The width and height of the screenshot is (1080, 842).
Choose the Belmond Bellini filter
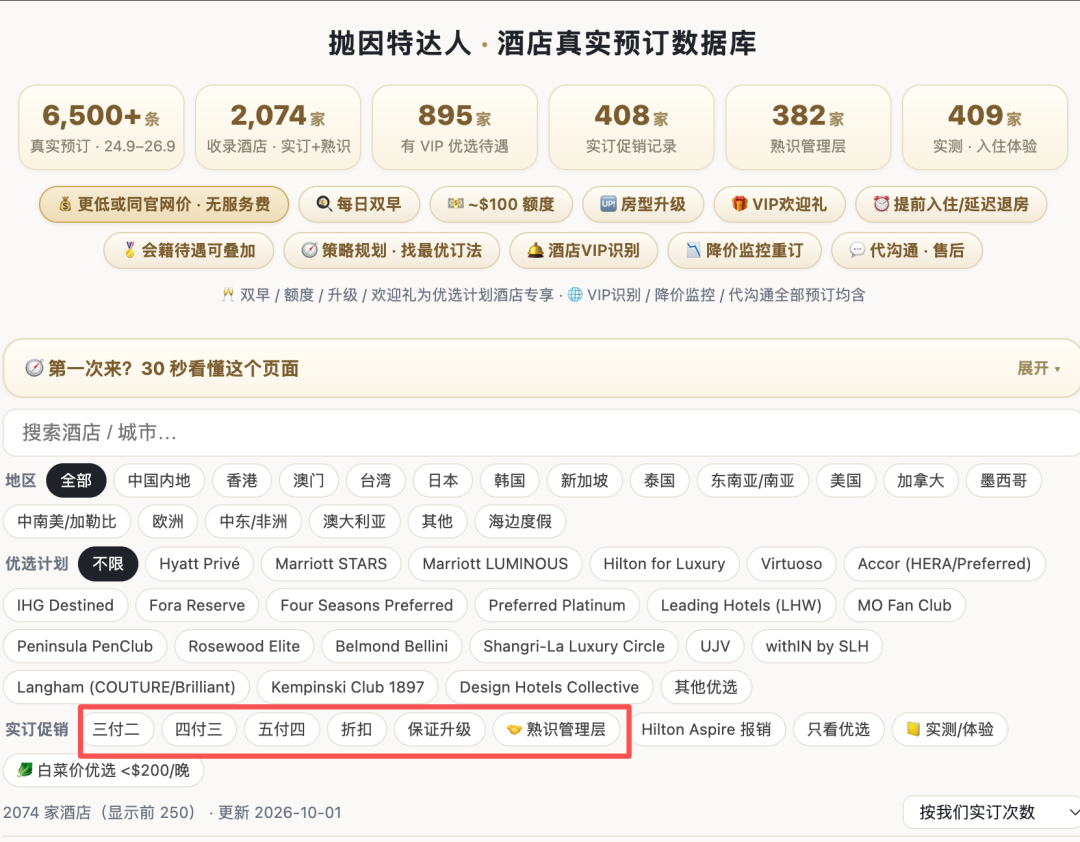coord(391,646)
